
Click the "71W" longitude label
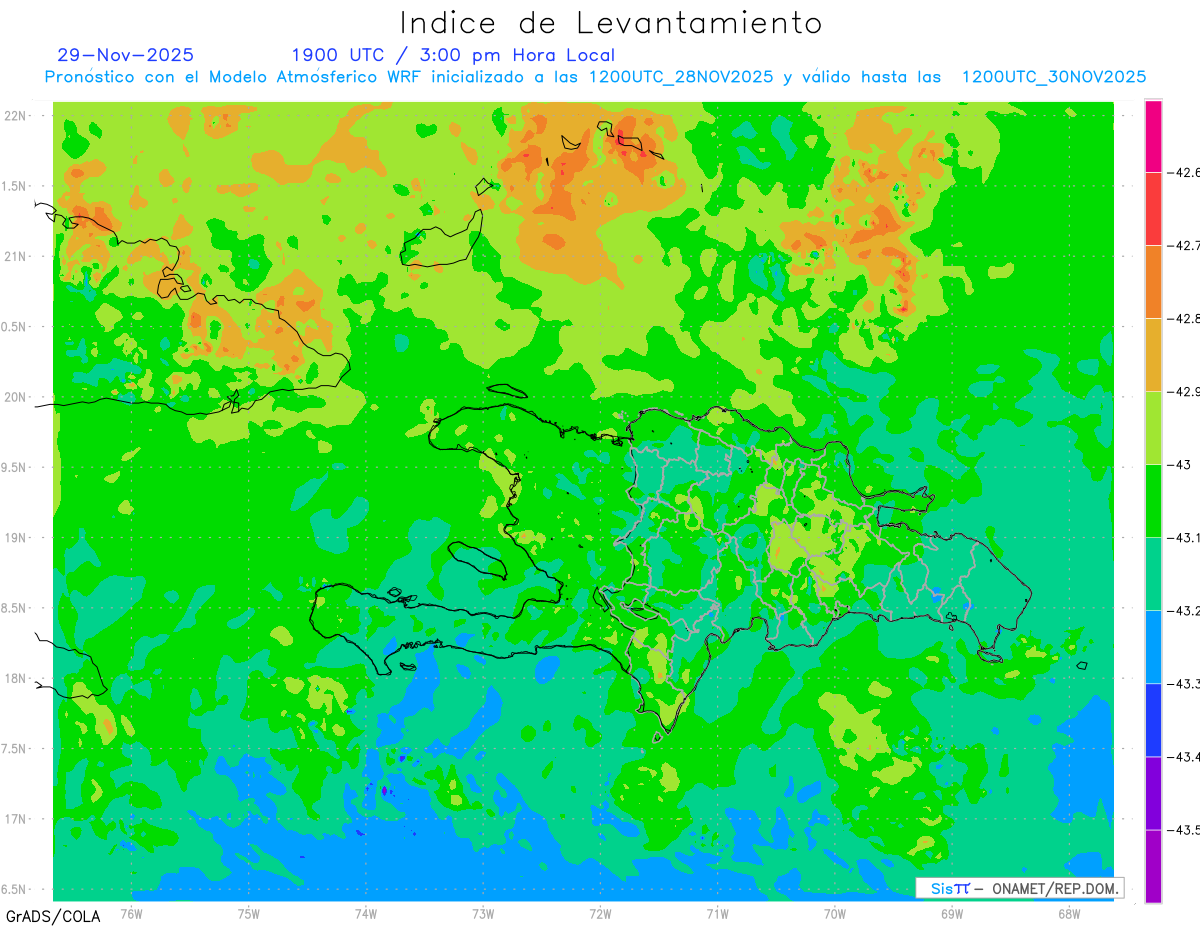tap(717, 913)
